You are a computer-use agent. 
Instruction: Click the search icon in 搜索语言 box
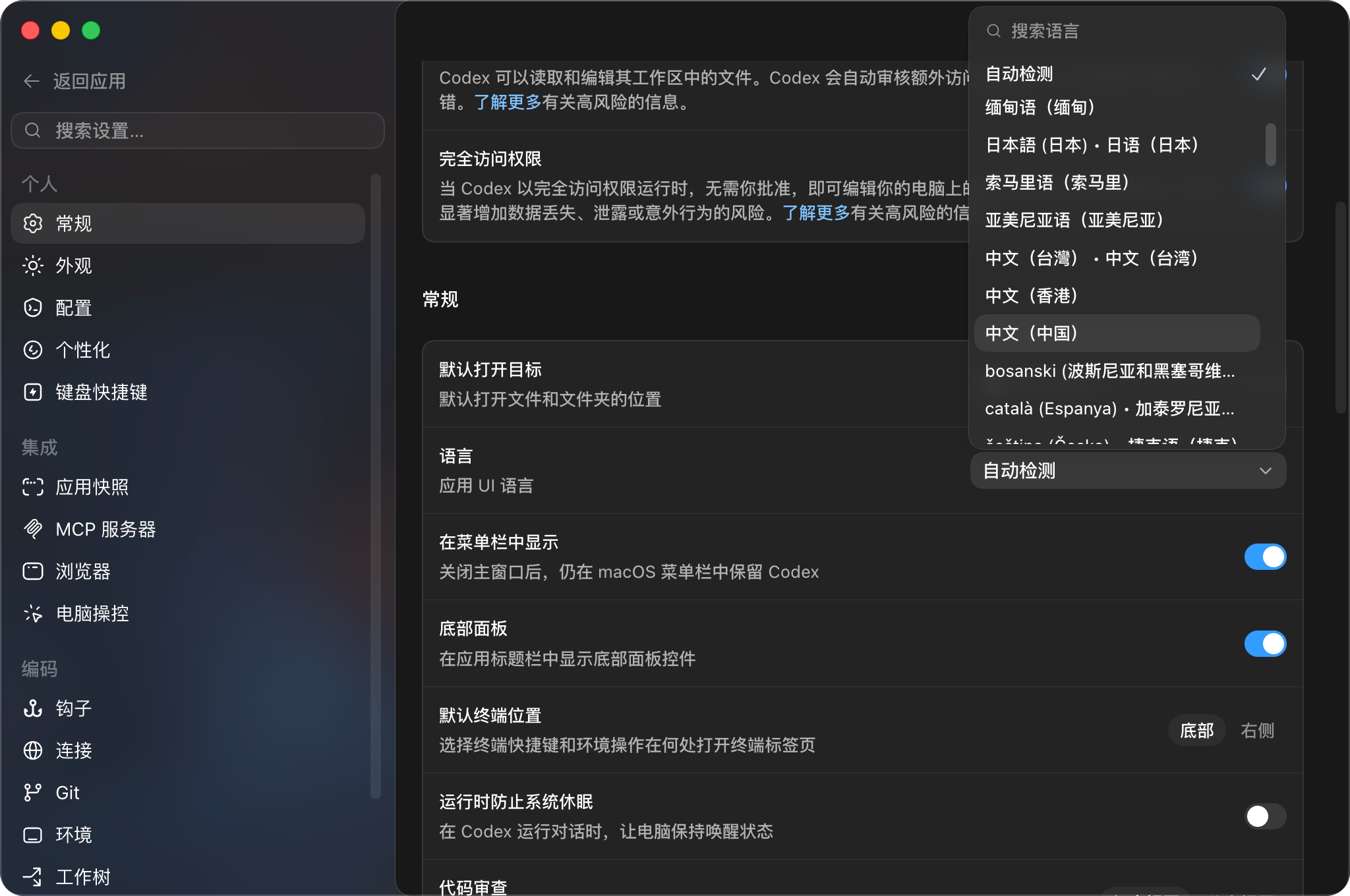pos(993,31)
